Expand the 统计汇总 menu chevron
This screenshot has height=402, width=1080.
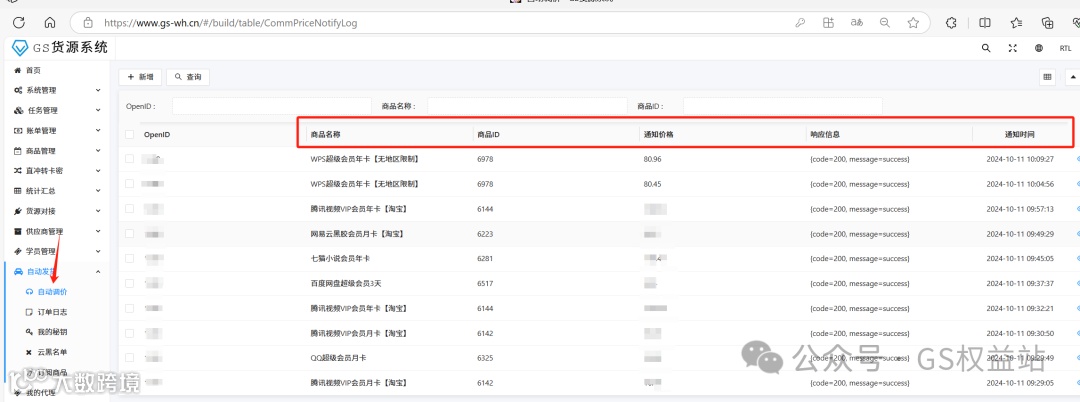click(x=98, y=191)
